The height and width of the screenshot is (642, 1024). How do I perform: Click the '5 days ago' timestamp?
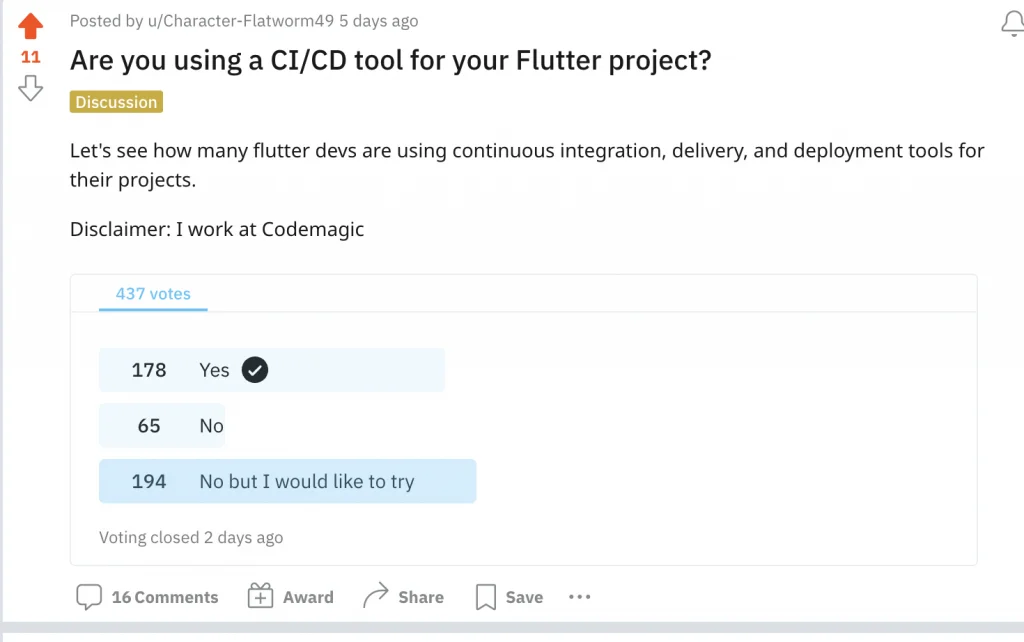(378, 21)
